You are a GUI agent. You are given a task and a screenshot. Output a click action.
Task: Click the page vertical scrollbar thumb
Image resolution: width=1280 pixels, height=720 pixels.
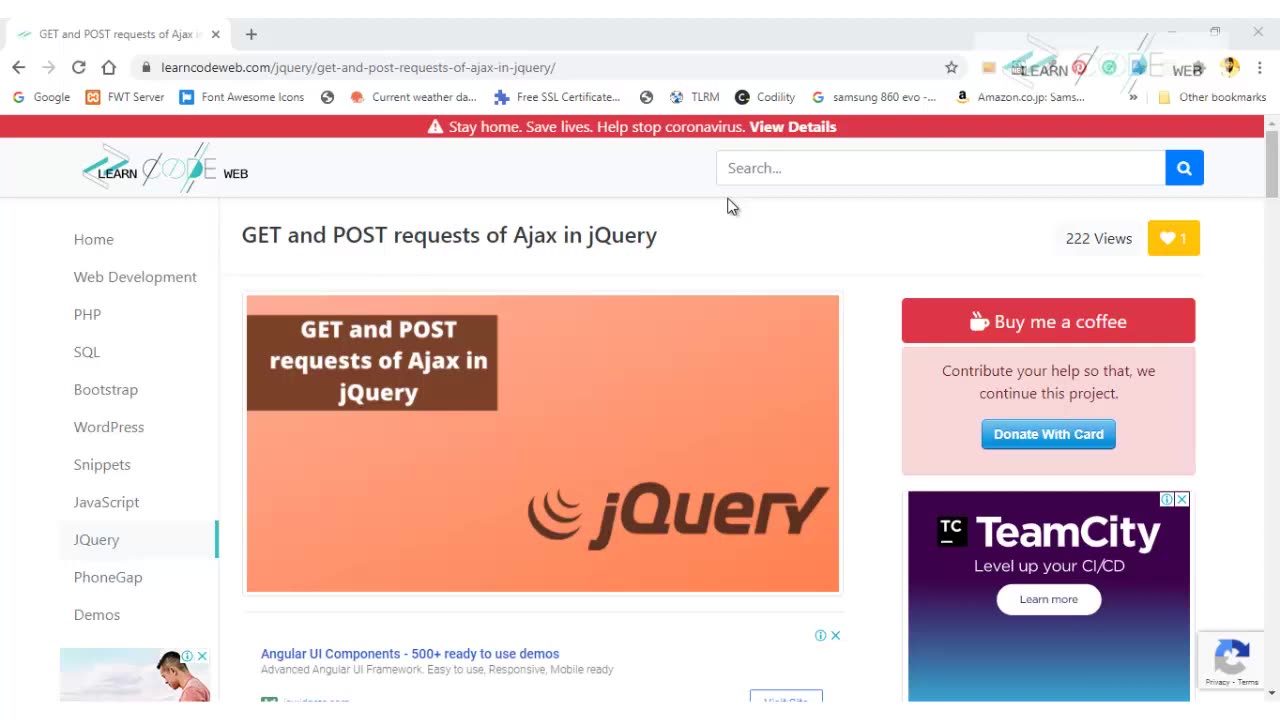(x=1272, y=164)
